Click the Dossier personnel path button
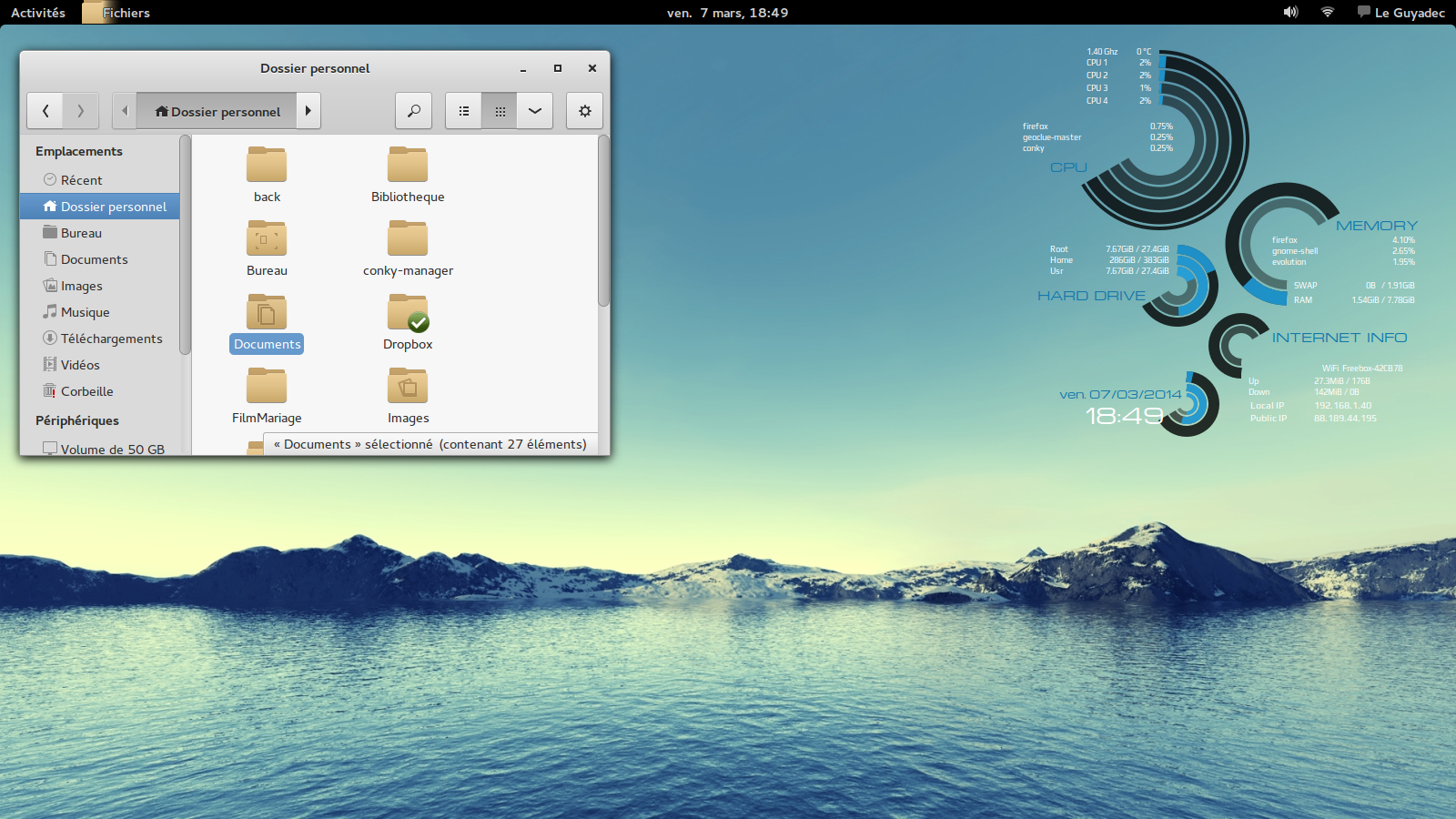 point(217,111)
